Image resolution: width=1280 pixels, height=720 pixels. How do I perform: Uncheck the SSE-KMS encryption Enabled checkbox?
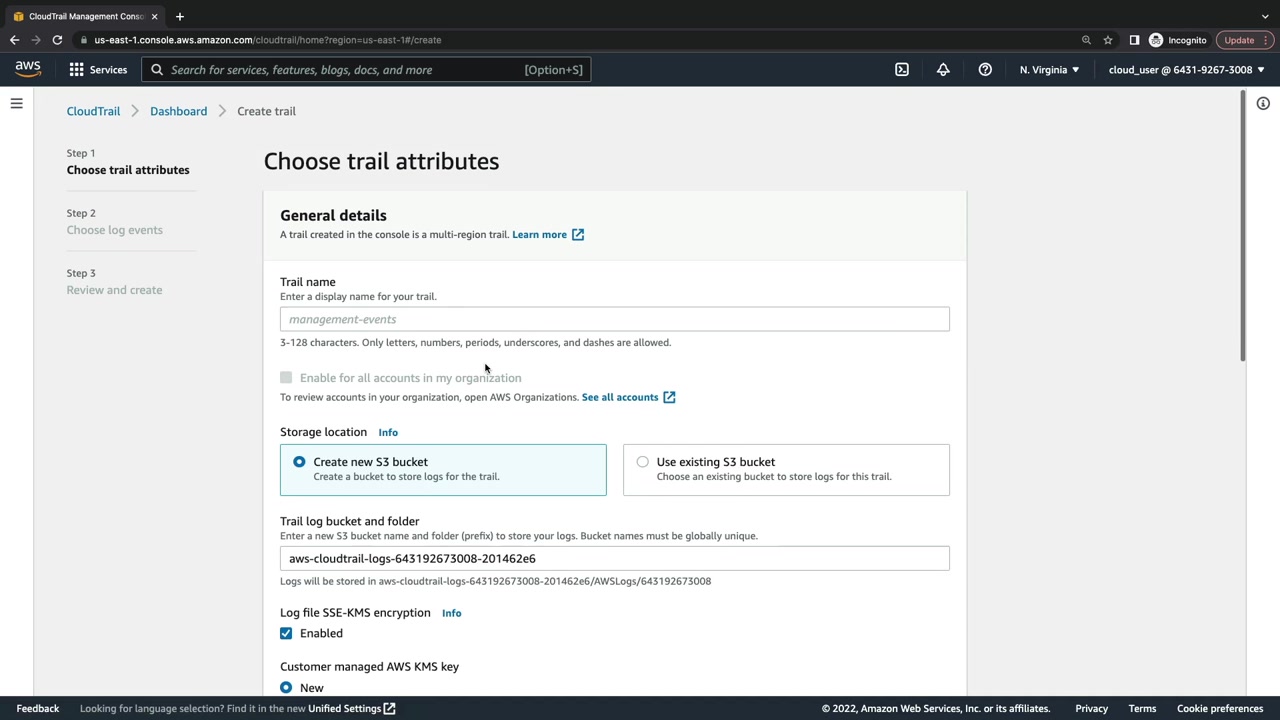[x=286, y=633]
